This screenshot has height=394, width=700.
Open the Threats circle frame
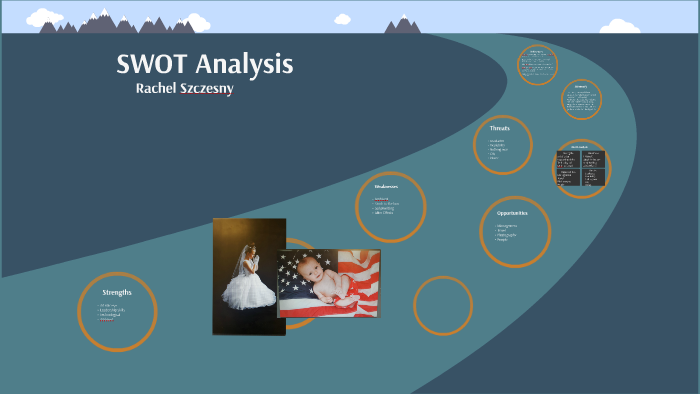point(503,145)
